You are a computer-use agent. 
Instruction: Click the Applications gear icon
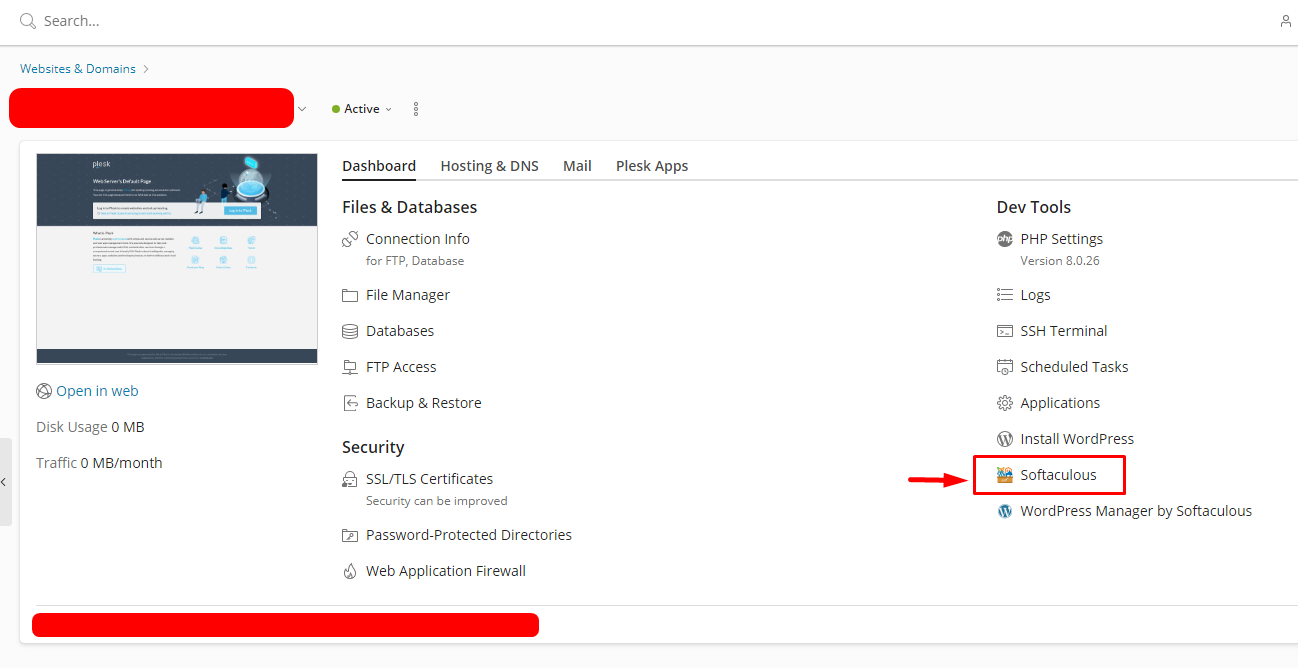coord(1005,403)
